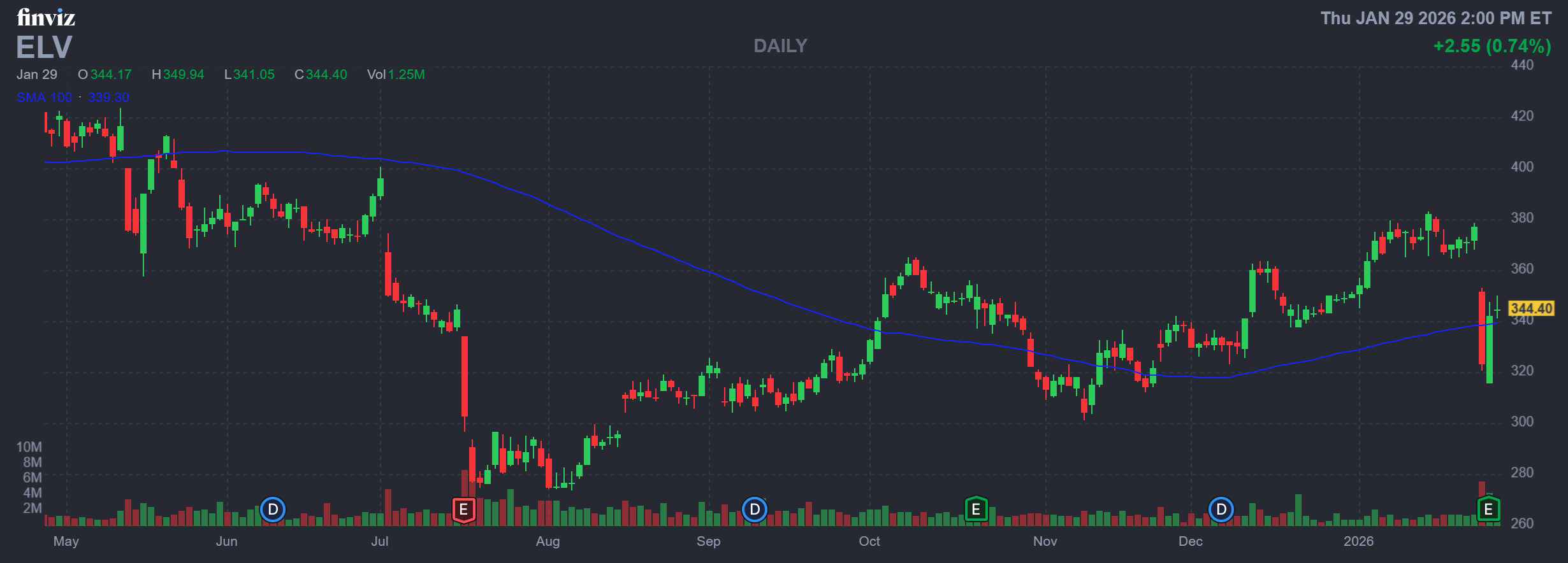
Task: Click the +2.55 (0.74%) price change
Action: (1492, 46)
